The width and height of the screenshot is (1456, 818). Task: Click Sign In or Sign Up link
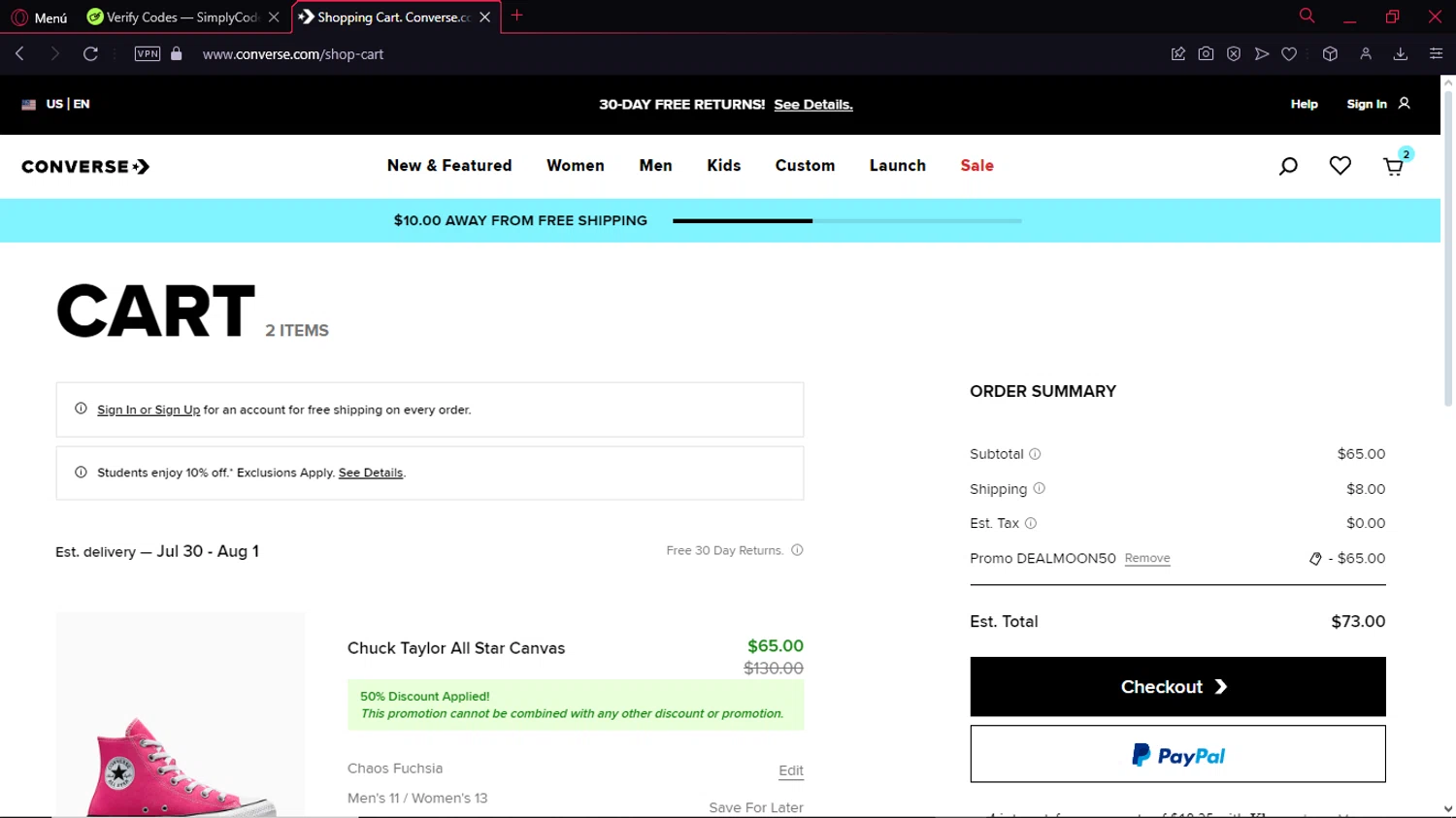tap(149, 409)
